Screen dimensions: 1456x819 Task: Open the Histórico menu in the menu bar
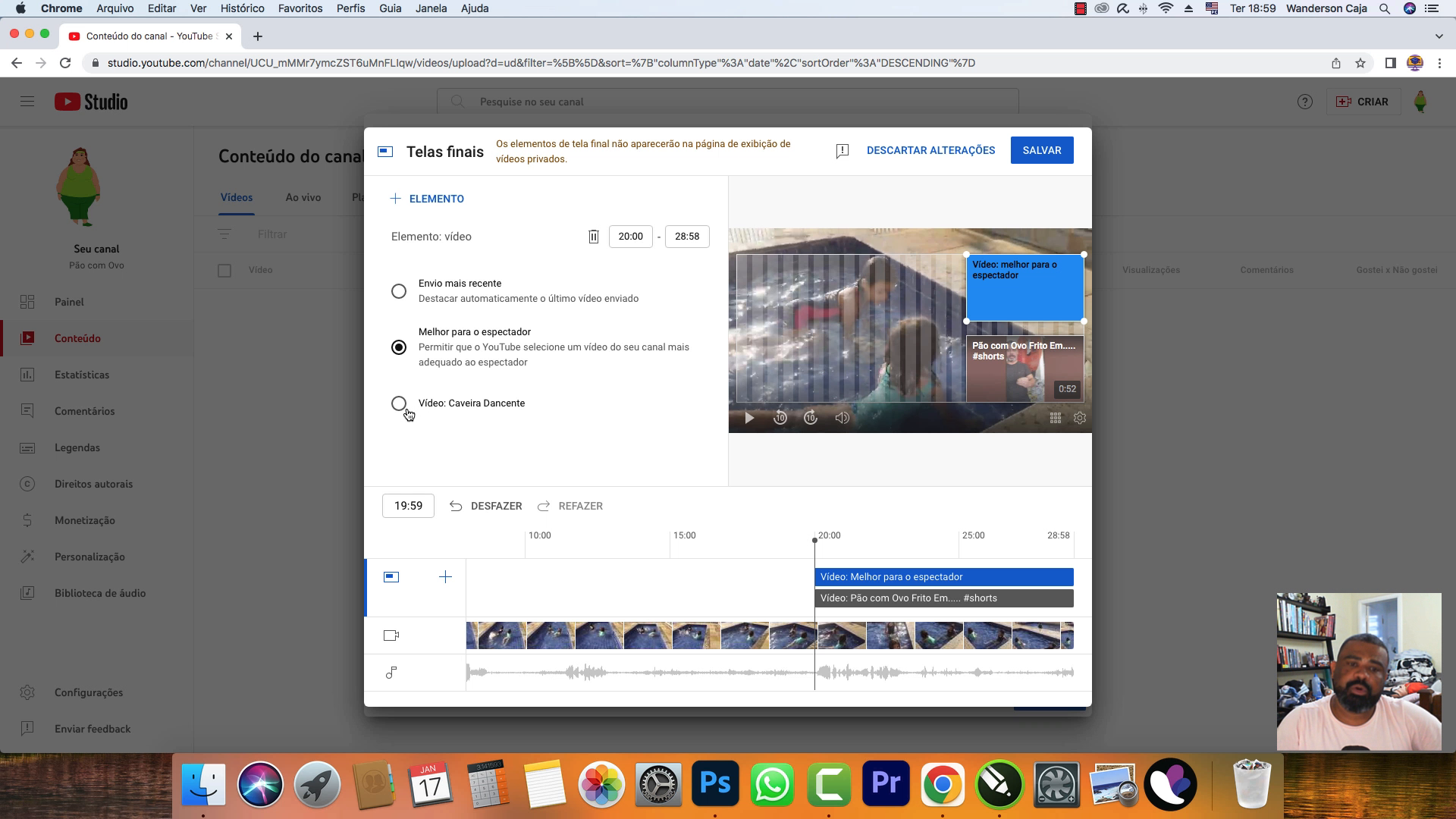pyautogui.click(x=242, y=8)
